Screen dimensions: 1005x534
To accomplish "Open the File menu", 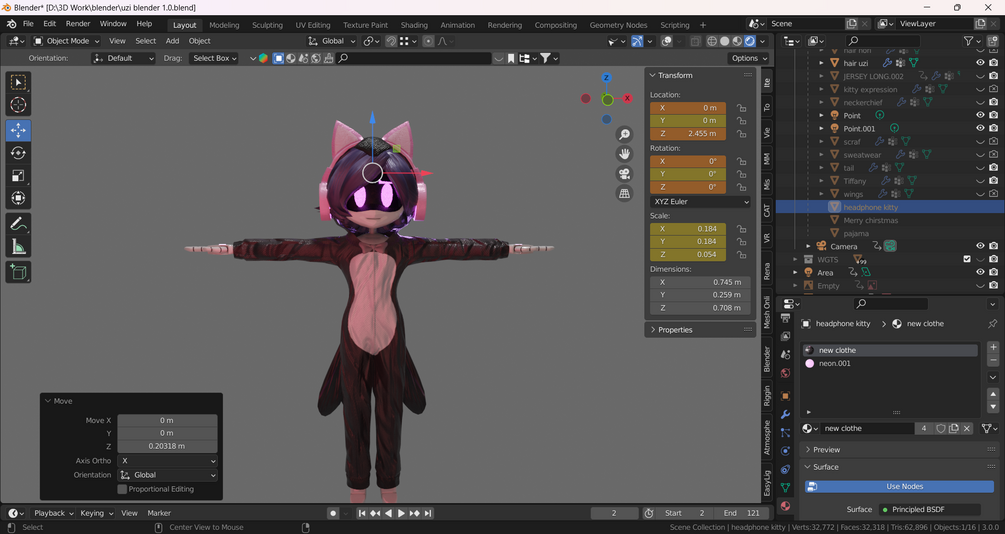I will tap(28, 24).
